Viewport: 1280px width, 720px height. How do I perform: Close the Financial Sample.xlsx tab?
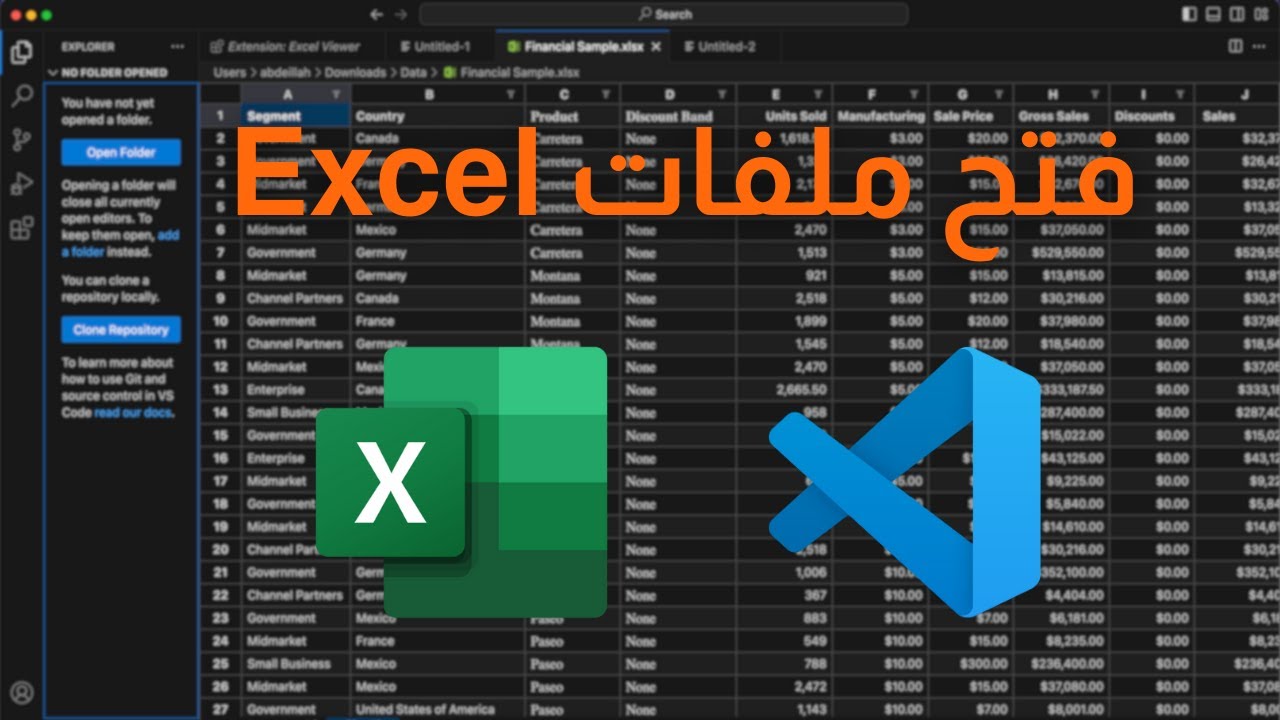(656, 46)
